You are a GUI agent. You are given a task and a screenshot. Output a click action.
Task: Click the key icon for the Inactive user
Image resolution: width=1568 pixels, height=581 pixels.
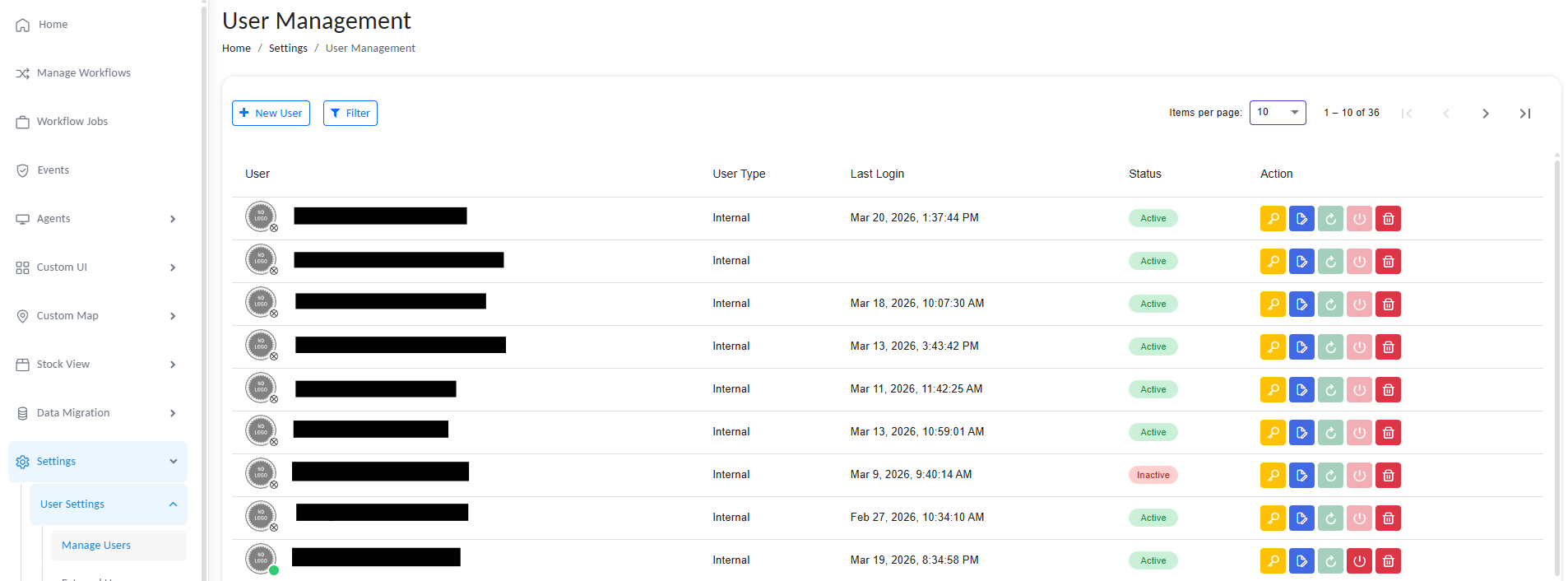pyautogui.click(x=1273, y=475)
